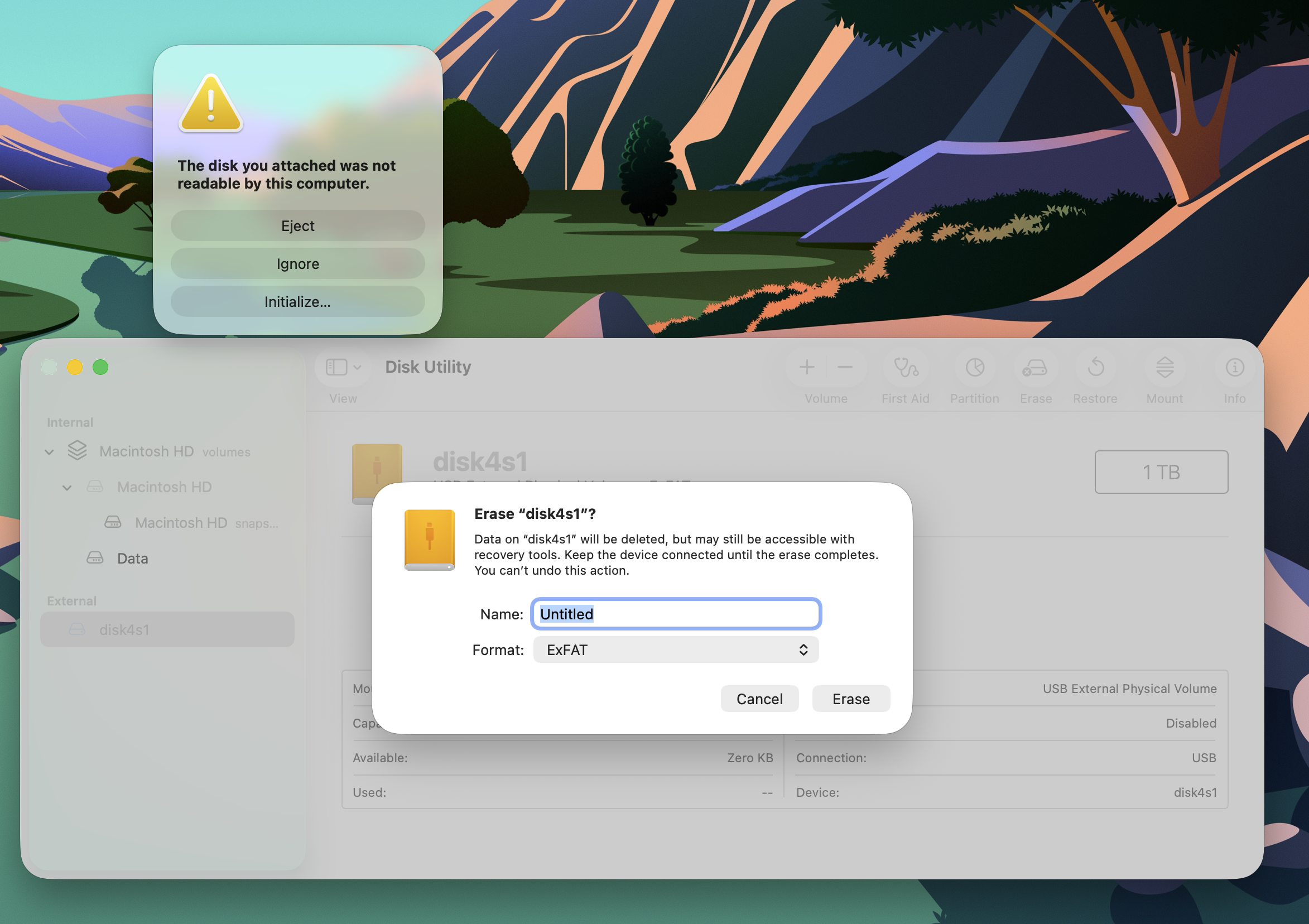Click the yellow minimize window button

tap(75, 367)
